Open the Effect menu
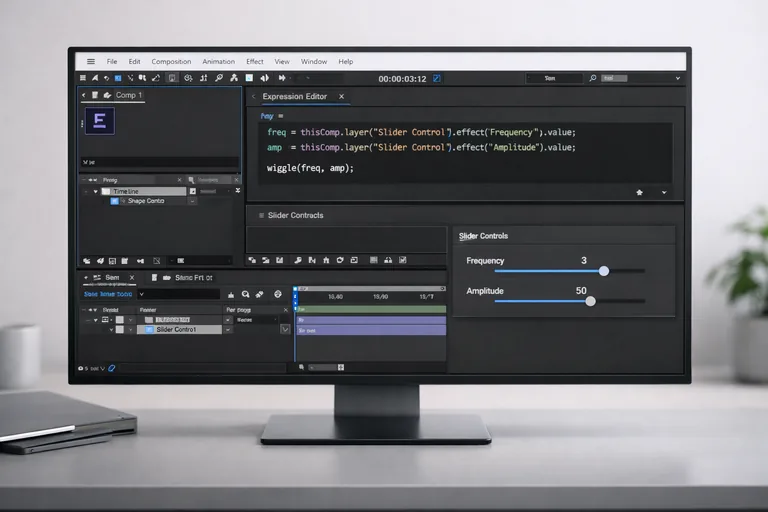 [x=255, y=61]
